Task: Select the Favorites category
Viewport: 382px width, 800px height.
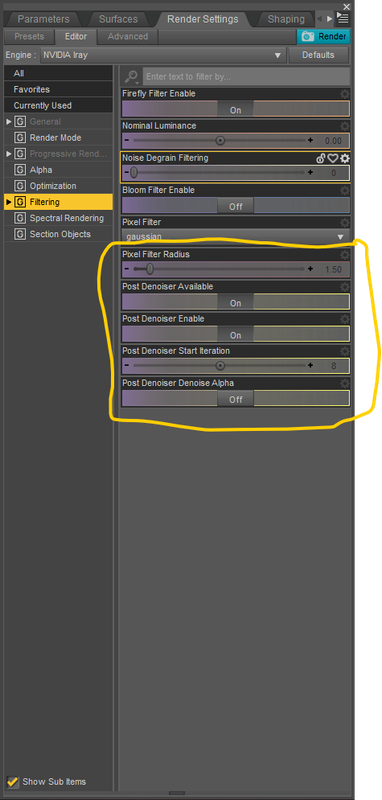Action: 58,90
